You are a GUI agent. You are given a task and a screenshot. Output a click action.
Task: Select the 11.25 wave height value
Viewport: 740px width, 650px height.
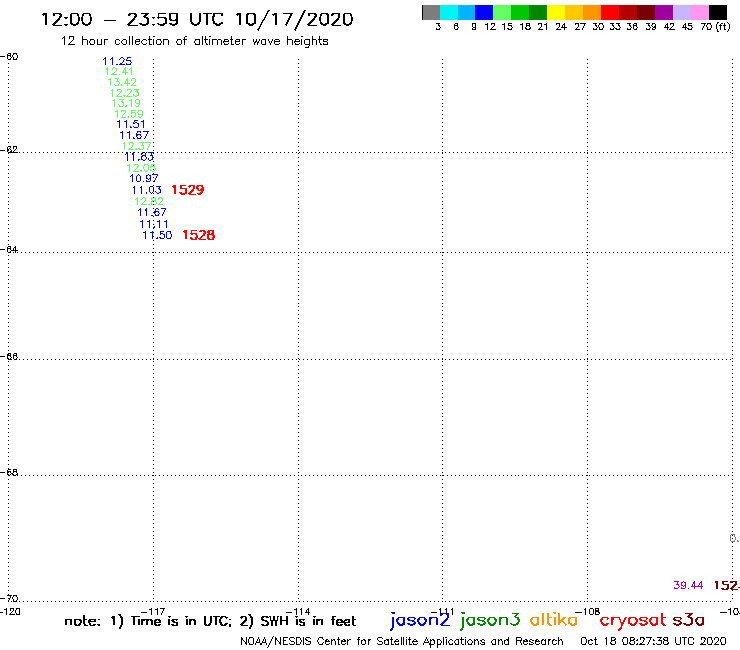click(x=117, y=61)
